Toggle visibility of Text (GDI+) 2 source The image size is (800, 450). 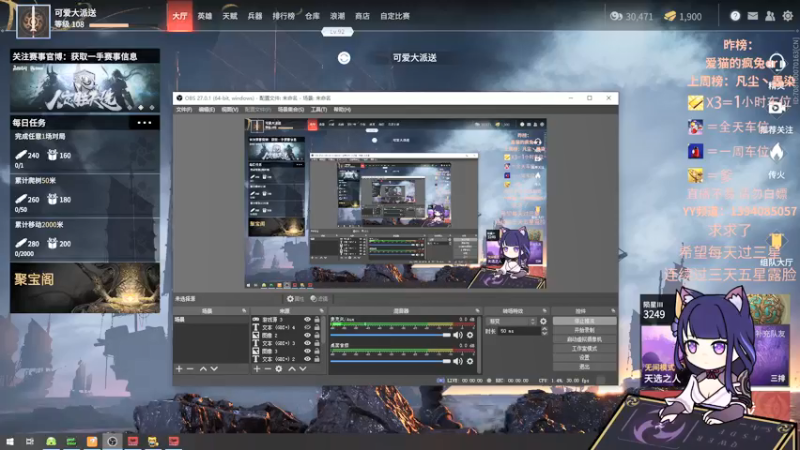[307, 359]
